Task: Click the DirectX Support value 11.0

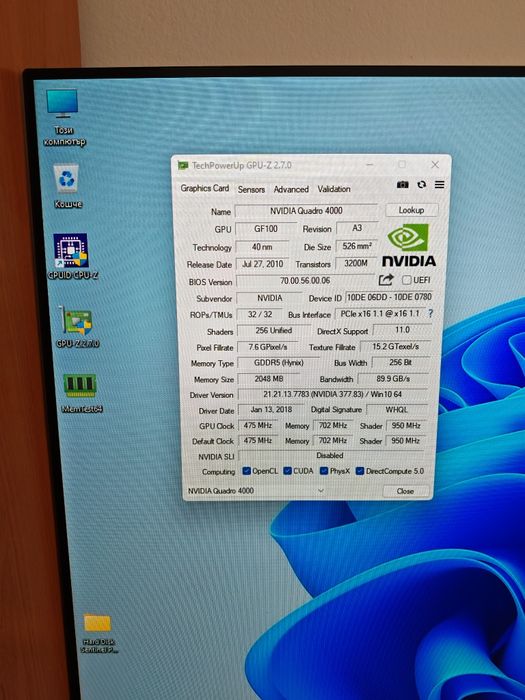Action: tap(402, 329)
